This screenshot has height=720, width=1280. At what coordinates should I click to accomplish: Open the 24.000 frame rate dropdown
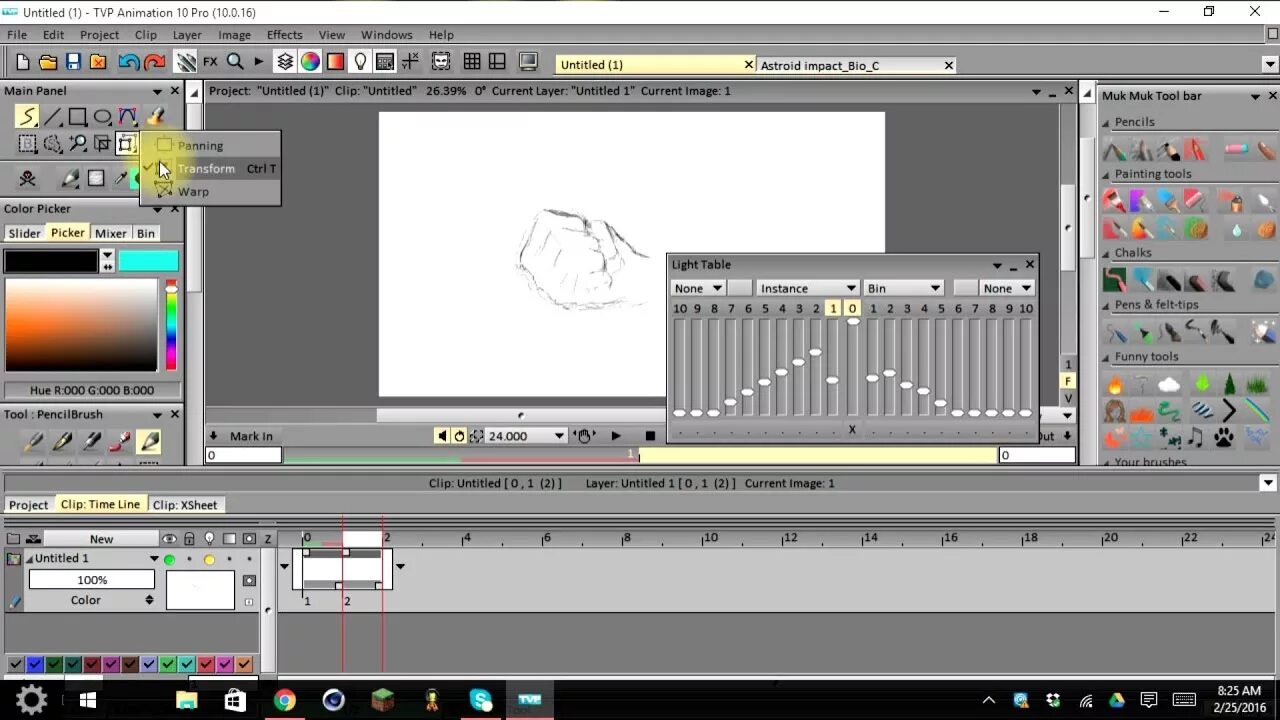525,436
